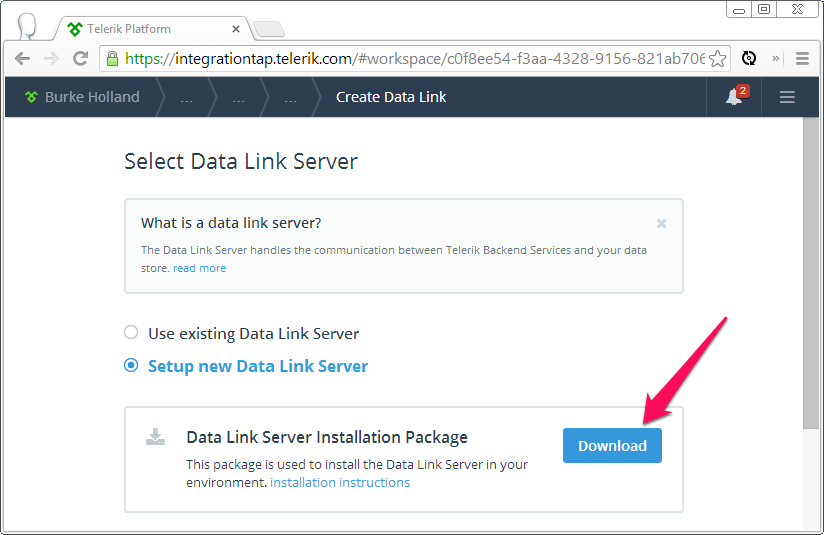Select Setup new Data Link Server option
824x535 pixels.
(x=131, y=366)
